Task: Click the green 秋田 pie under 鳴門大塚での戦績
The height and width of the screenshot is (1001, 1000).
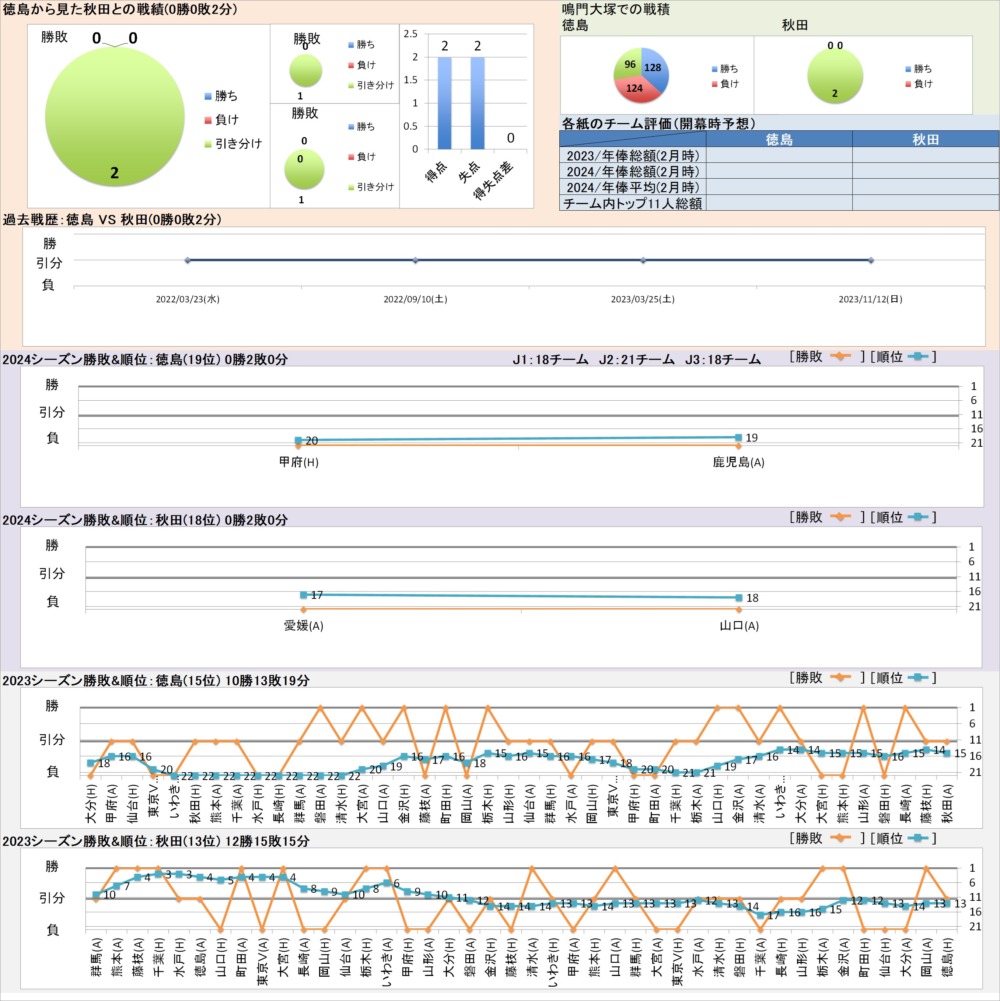Action: [x=835, y=75]
